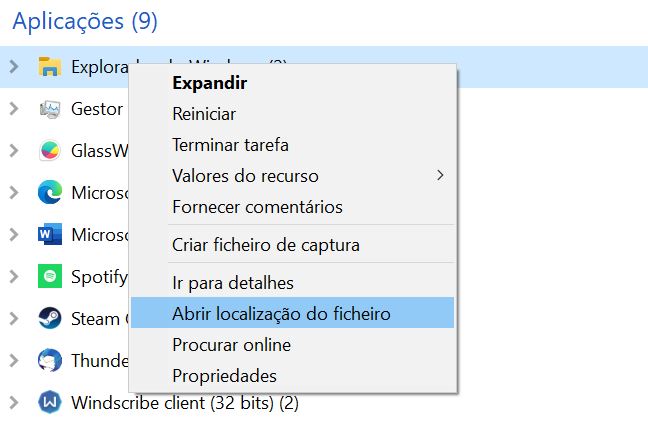Click the GlassWire colorful circle icon
The image size is (648, 434).
click(x=50, y=151)
